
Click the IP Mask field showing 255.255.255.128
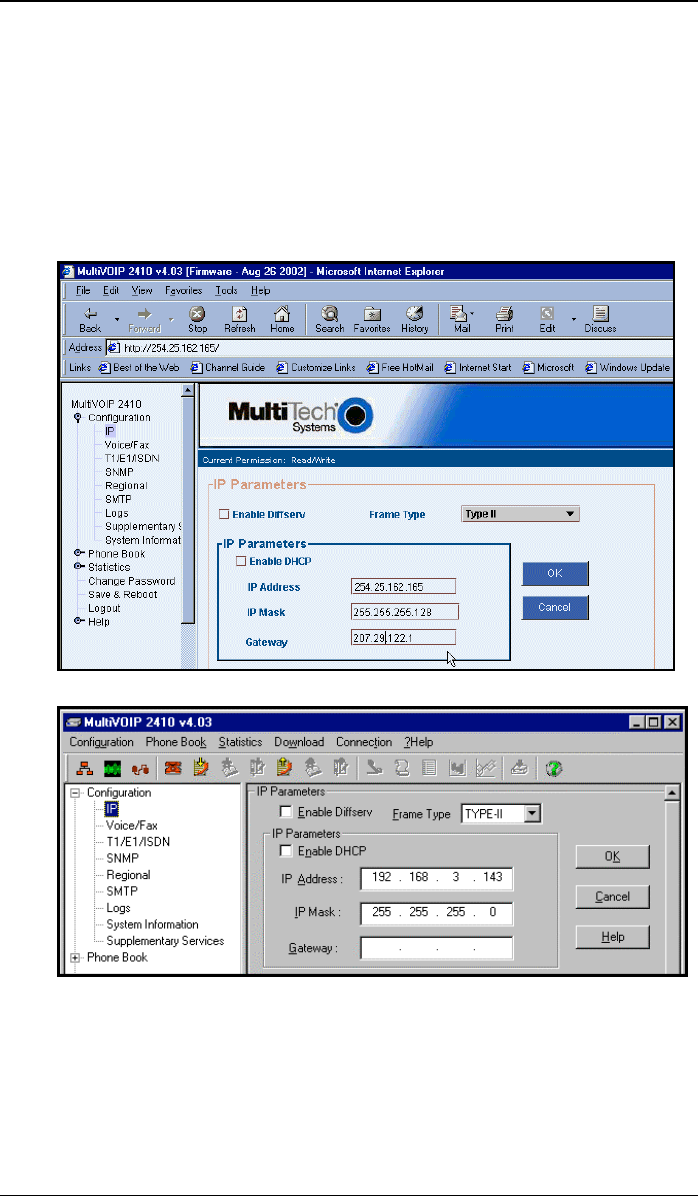click(x=404, y=612)
